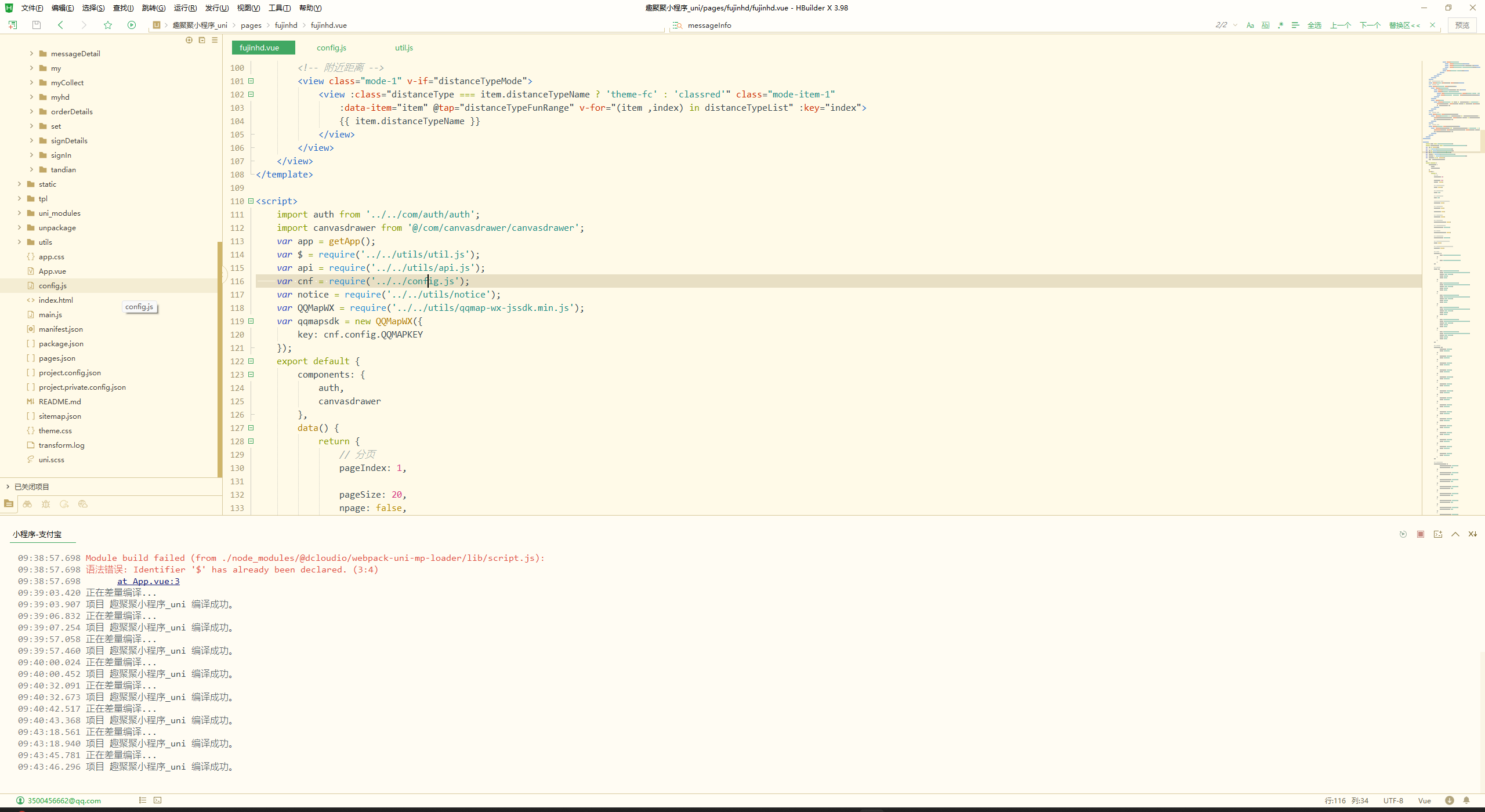This screenshot has height=812, width=1485.
Task: Click the bookmark star icon
Action: click(108, 25)
